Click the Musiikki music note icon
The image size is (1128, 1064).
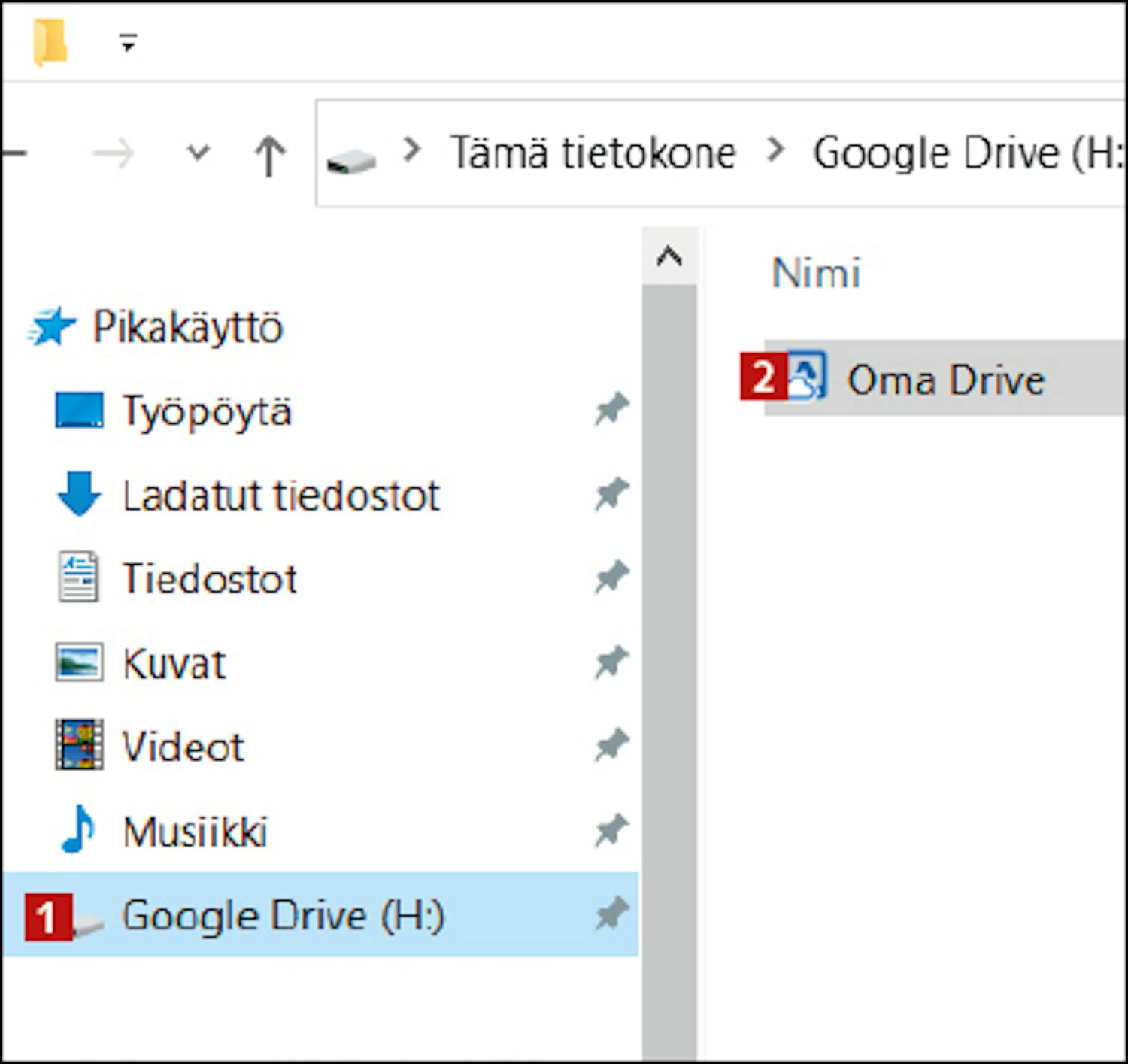(78, 829)
